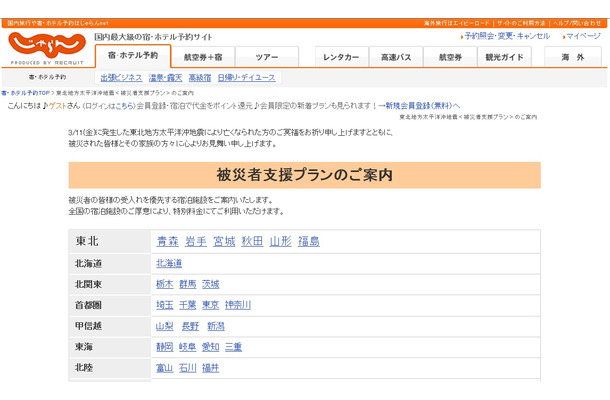Open the ツアー tab
The image size is (610, 400).
pyautogui.click(x=267, y=57)
